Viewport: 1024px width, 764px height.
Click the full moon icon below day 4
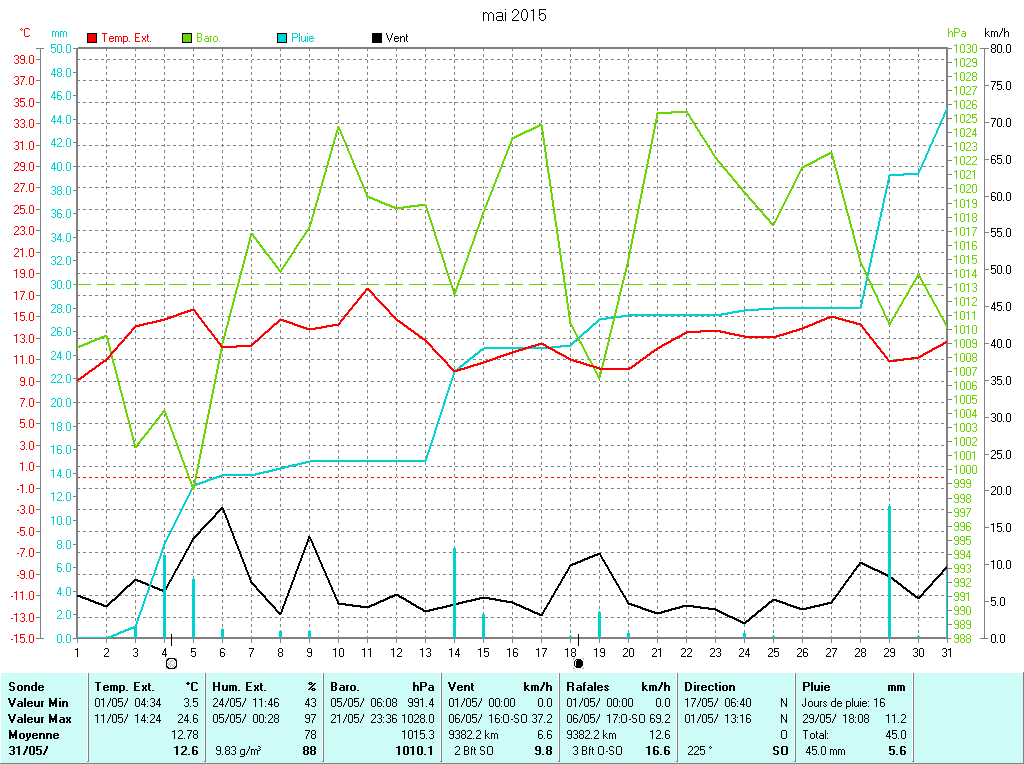click(171, 663)
